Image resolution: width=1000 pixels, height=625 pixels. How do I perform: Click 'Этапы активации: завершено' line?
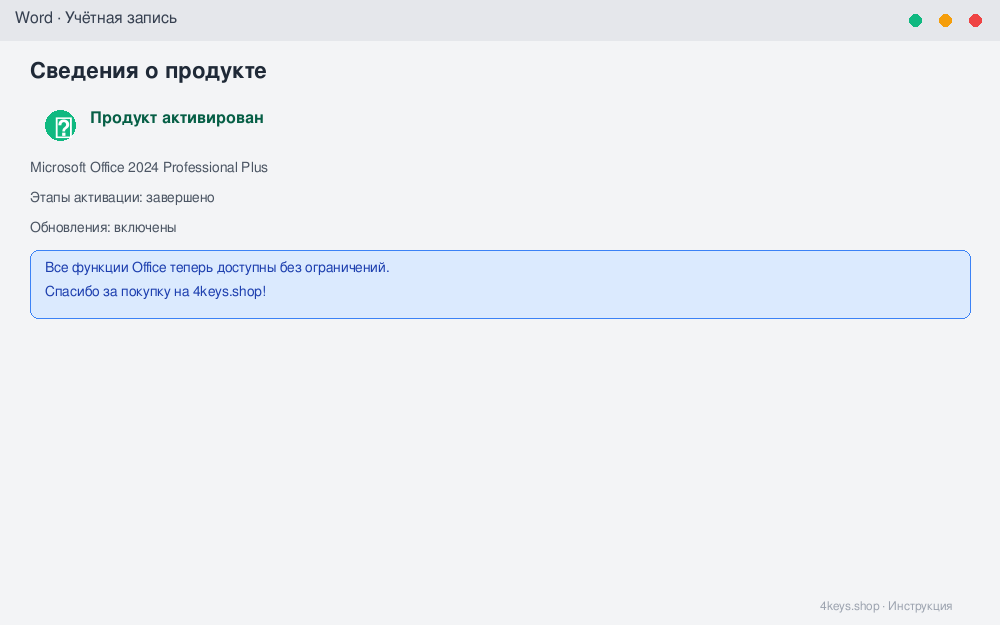point(122,198)
